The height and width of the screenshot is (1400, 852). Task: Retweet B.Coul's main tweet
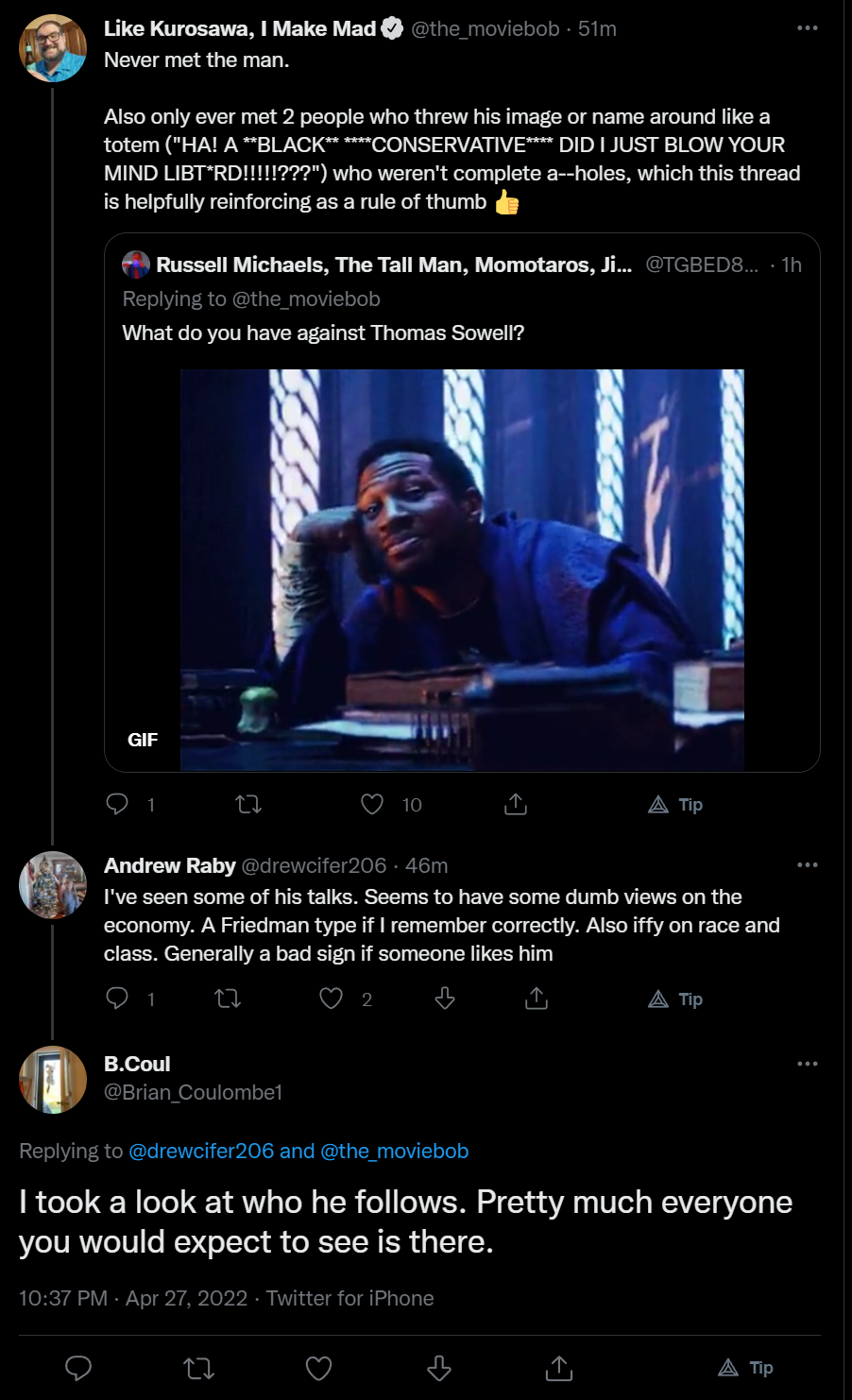(198, 1368)
